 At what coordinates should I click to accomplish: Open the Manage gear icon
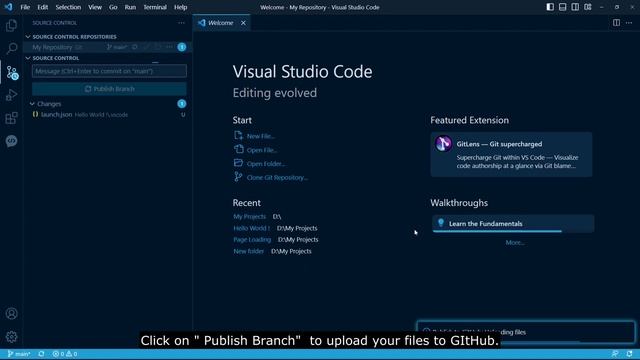tap(11, 337)
